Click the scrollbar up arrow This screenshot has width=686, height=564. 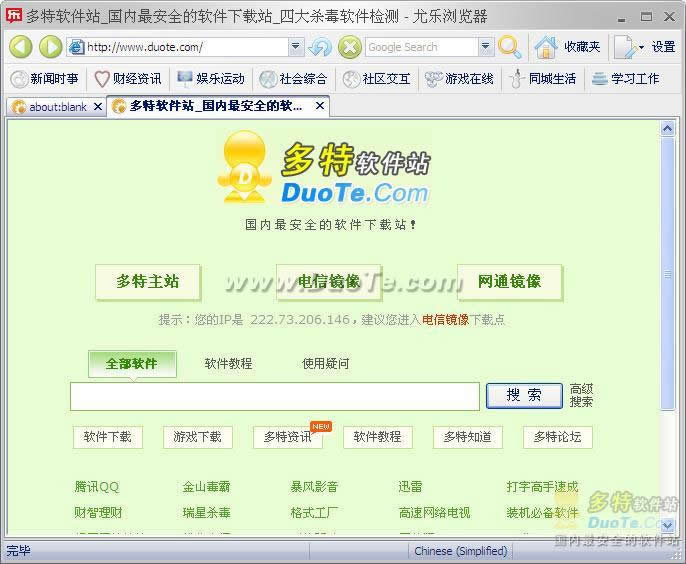coord(667,129)
